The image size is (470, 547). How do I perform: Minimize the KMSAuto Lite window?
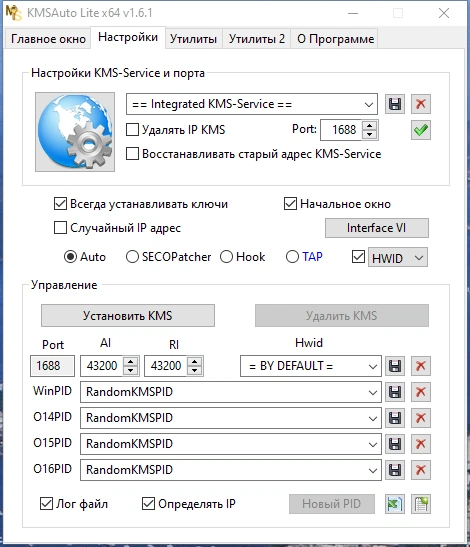pos(353,13)
